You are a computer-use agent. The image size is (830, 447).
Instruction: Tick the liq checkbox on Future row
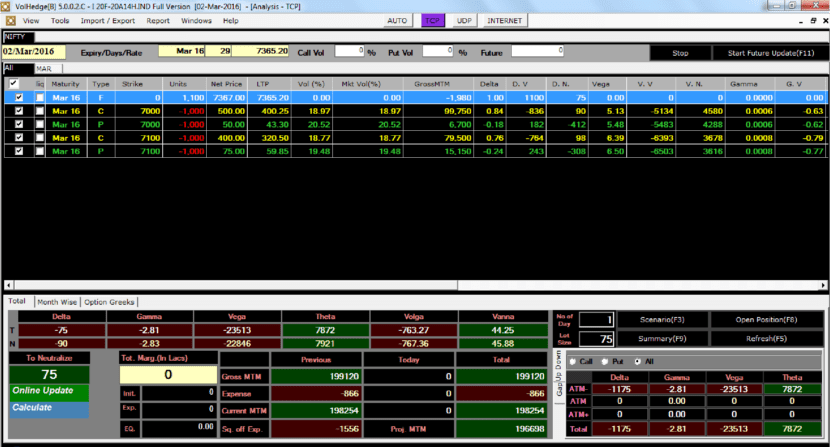coord(40,97)
